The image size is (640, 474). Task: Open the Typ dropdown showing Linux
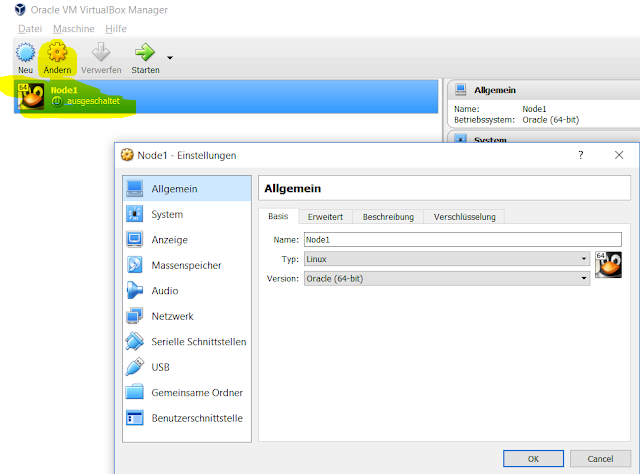[x=447, y=259]
